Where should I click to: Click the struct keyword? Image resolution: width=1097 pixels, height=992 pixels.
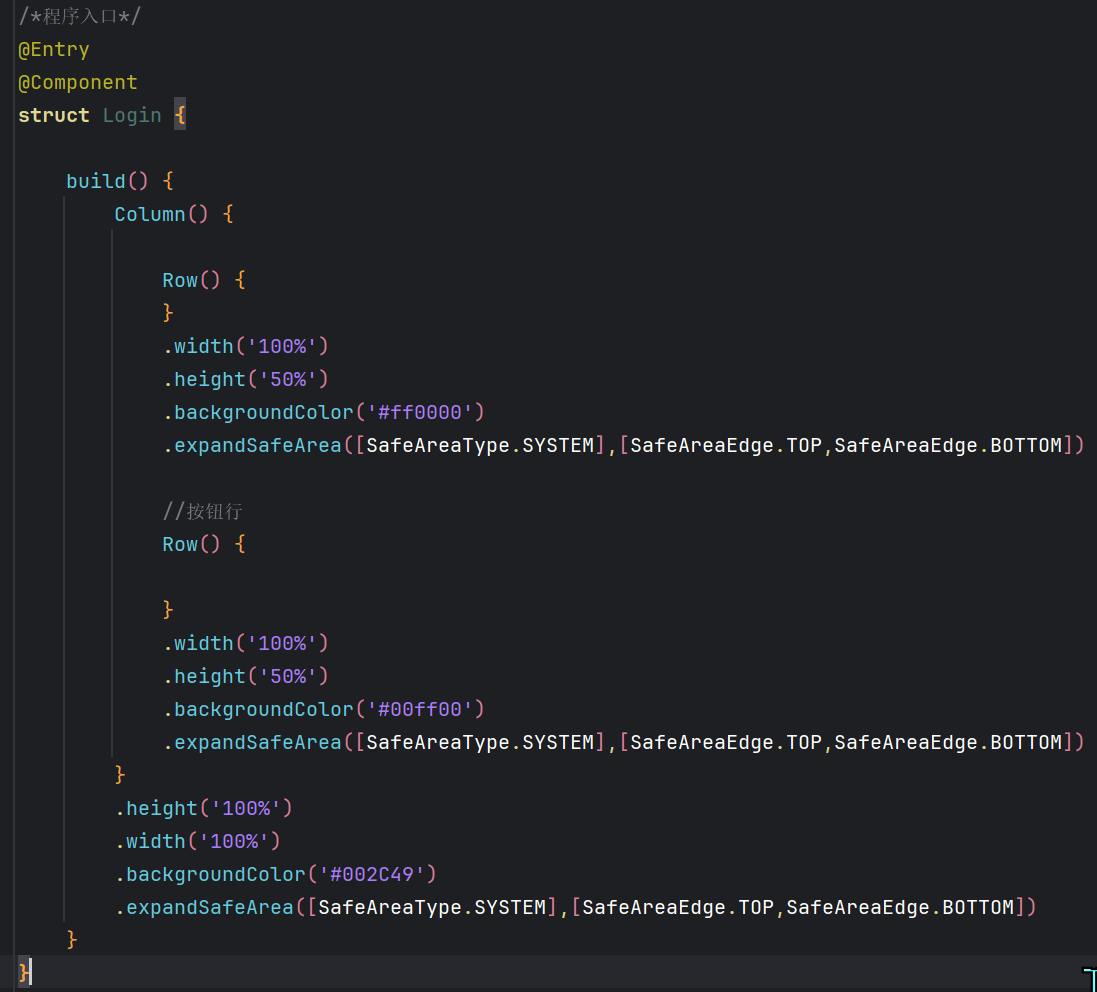tap(54, 115)
